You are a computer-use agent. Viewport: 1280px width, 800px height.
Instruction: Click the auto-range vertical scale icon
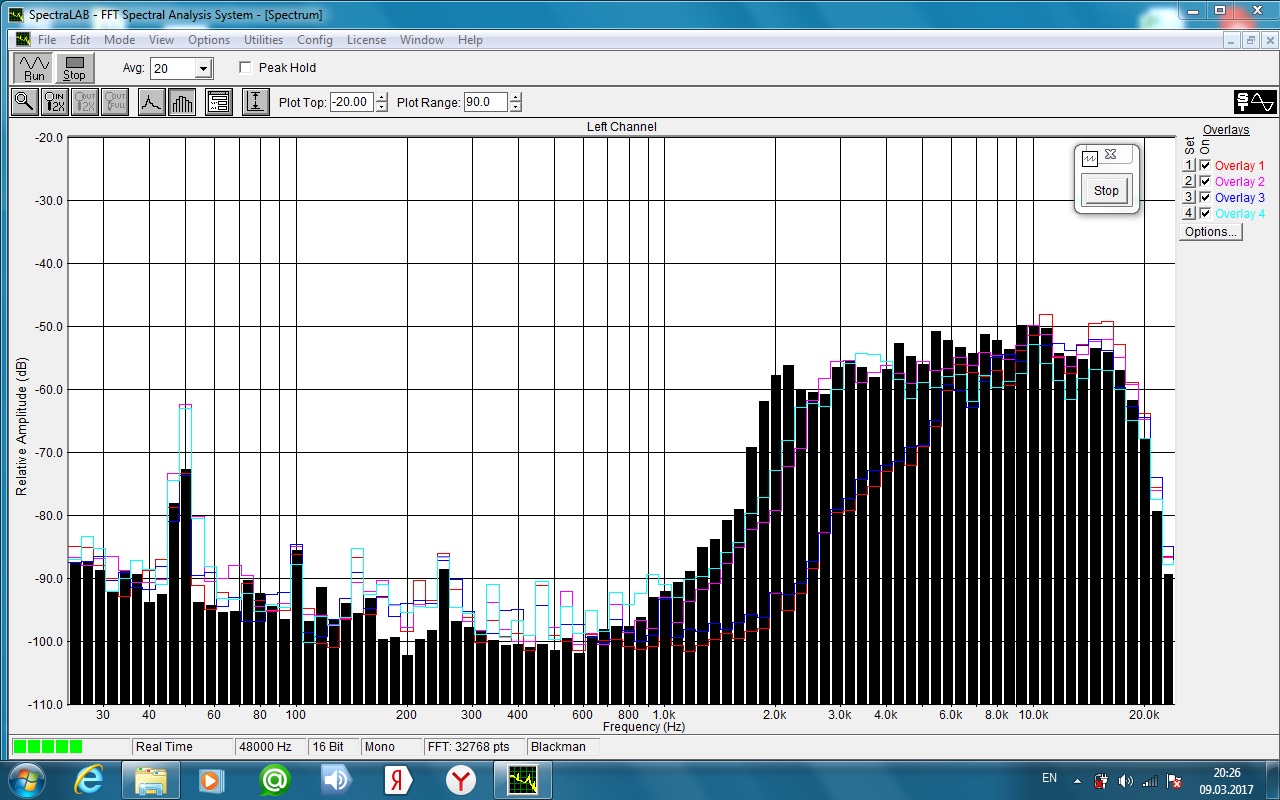tap(255, 101)
